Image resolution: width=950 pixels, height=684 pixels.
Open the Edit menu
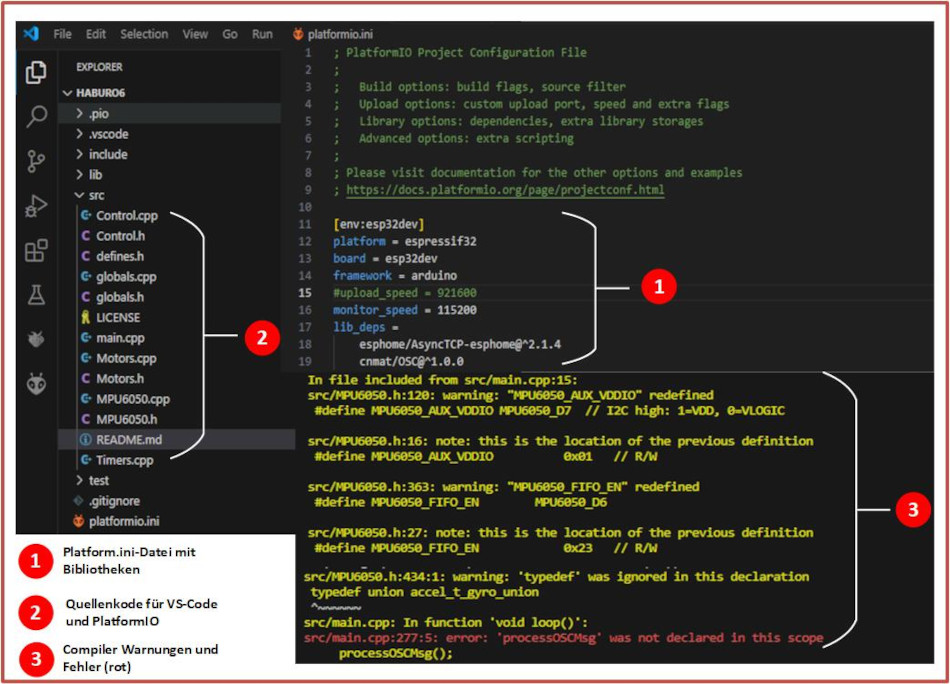tap(96, 34)
